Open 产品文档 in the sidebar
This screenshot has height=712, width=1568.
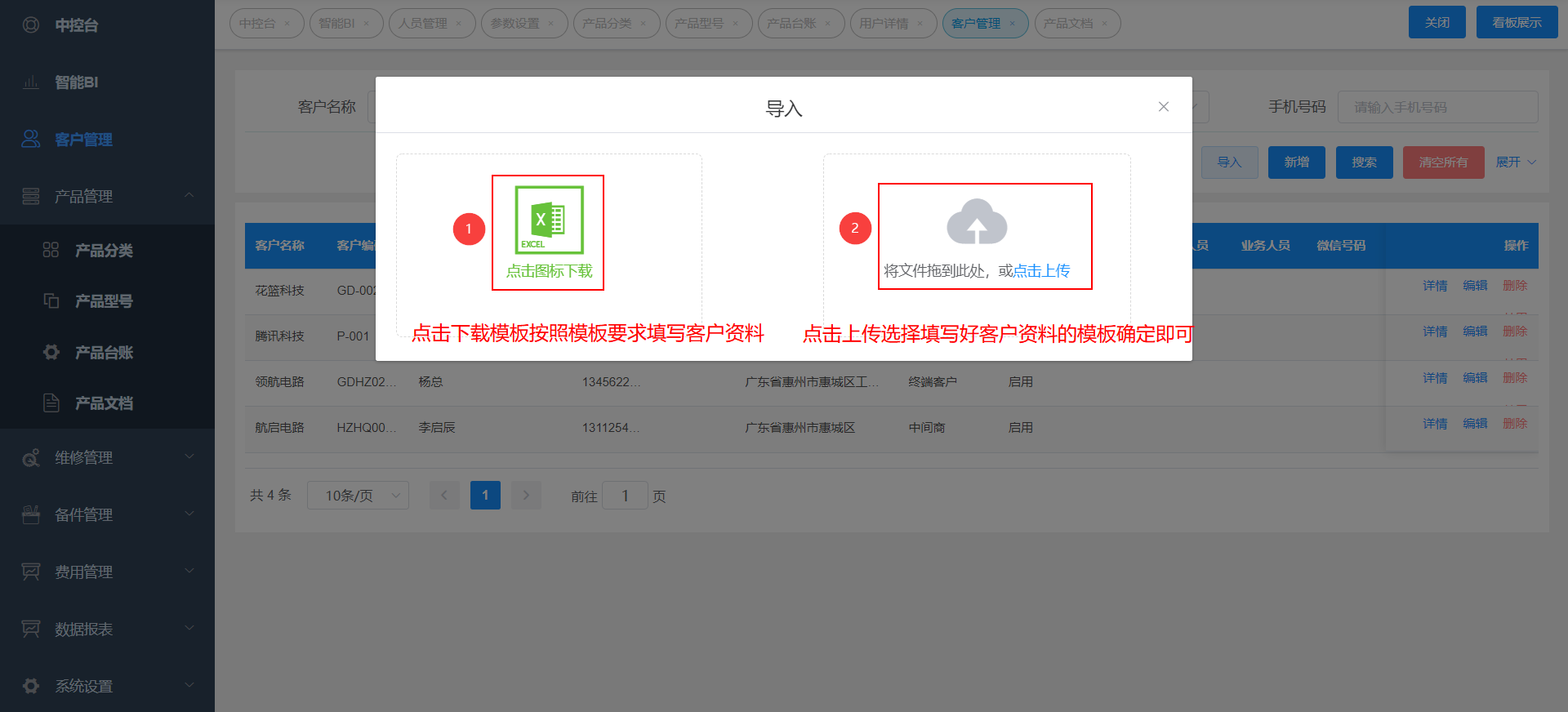[104, 403]
